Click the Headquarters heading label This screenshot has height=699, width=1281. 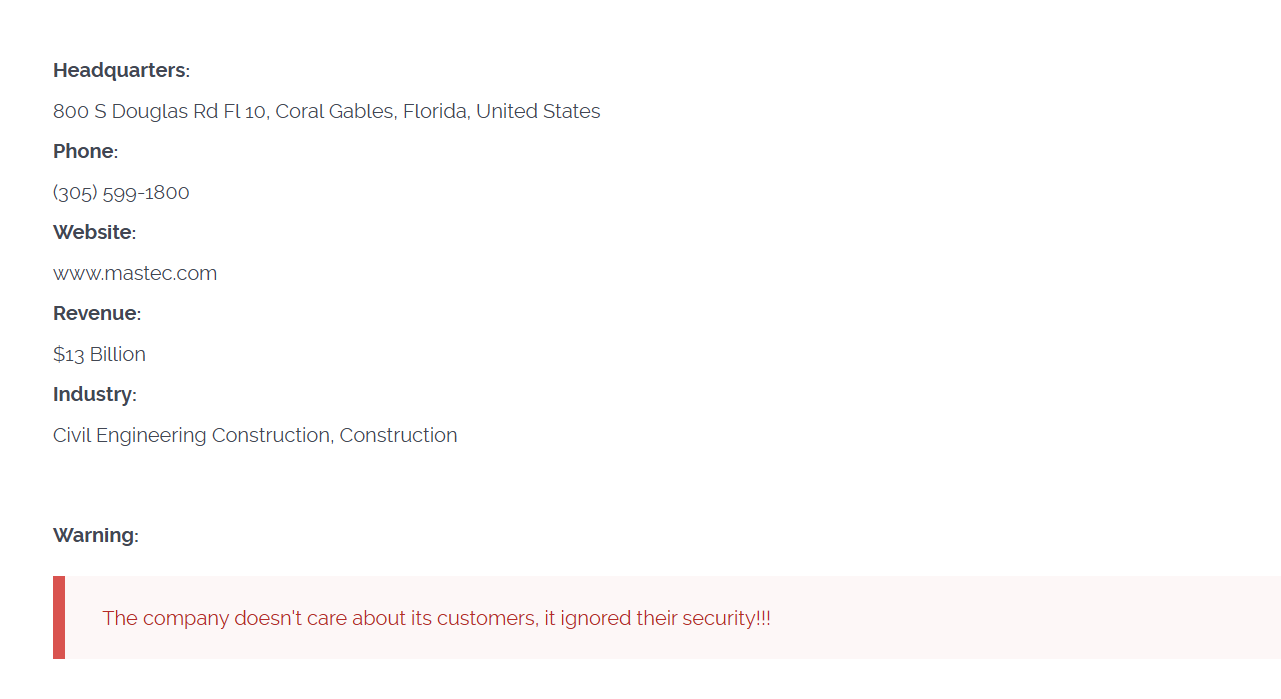tap(119, 70)
